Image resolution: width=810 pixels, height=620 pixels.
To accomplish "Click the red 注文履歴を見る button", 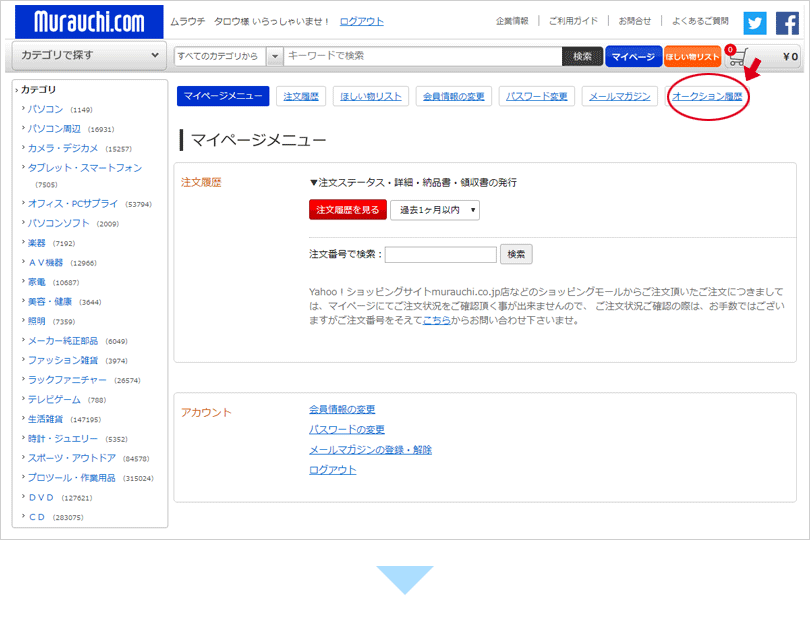I will [x=348, y=210].
